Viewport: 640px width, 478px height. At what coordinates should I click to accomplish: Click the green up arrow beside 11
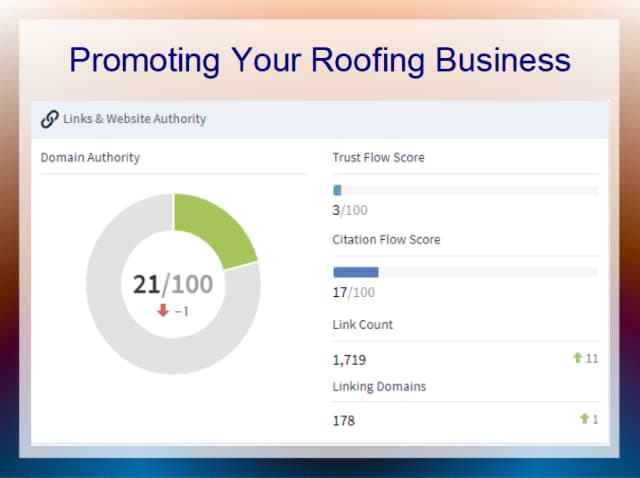pos(577,358)
